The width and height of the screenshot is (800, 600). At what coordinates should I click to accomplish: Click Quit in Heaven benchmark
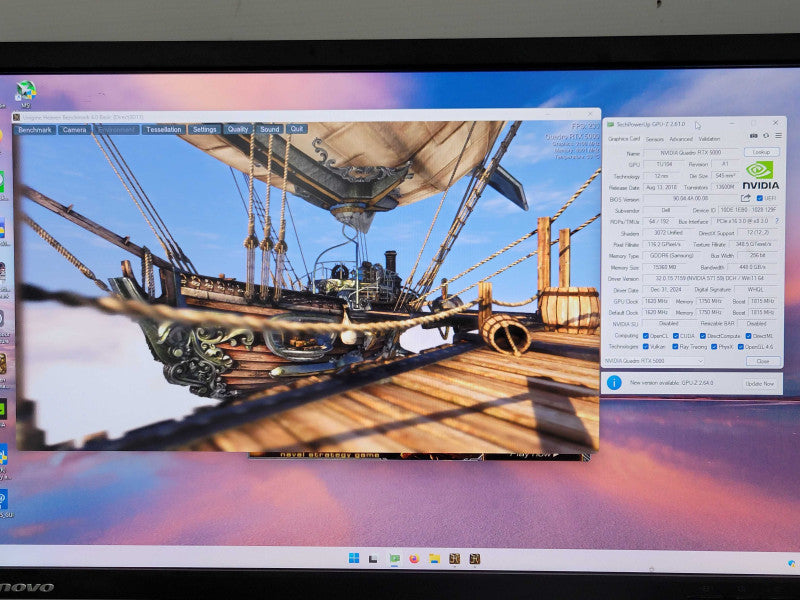tap(297, 129)
